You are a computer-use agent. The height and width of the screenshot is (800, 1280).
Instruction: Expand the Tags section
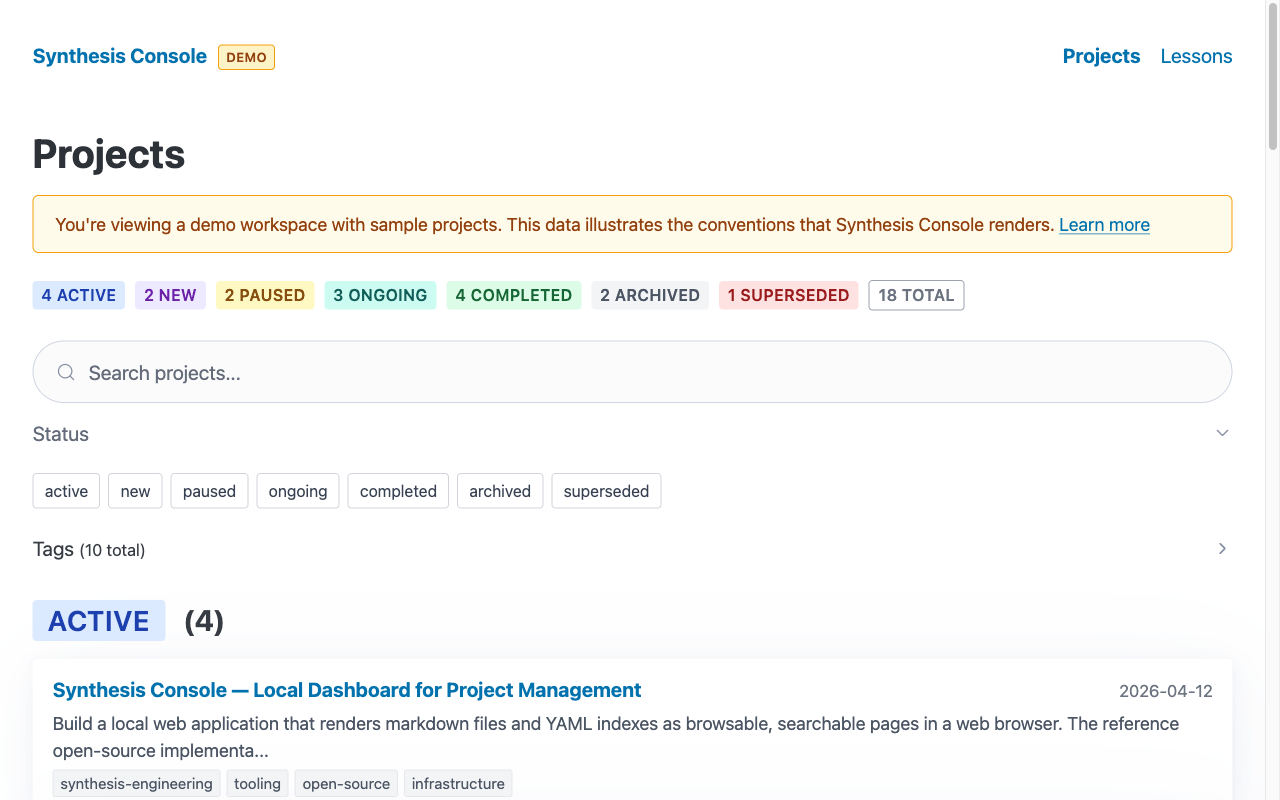[1222, 549]
